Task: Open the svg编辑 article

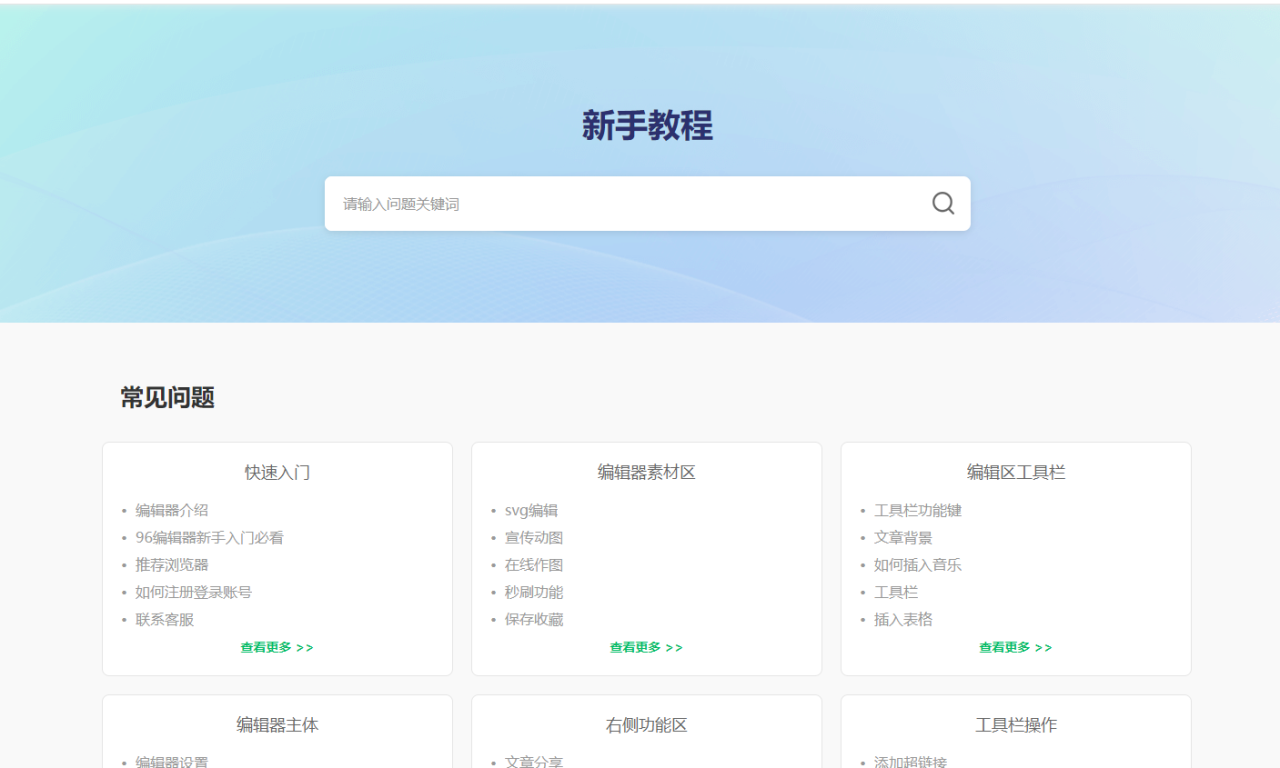Action: pyautogui.click(x=531, y=510)
